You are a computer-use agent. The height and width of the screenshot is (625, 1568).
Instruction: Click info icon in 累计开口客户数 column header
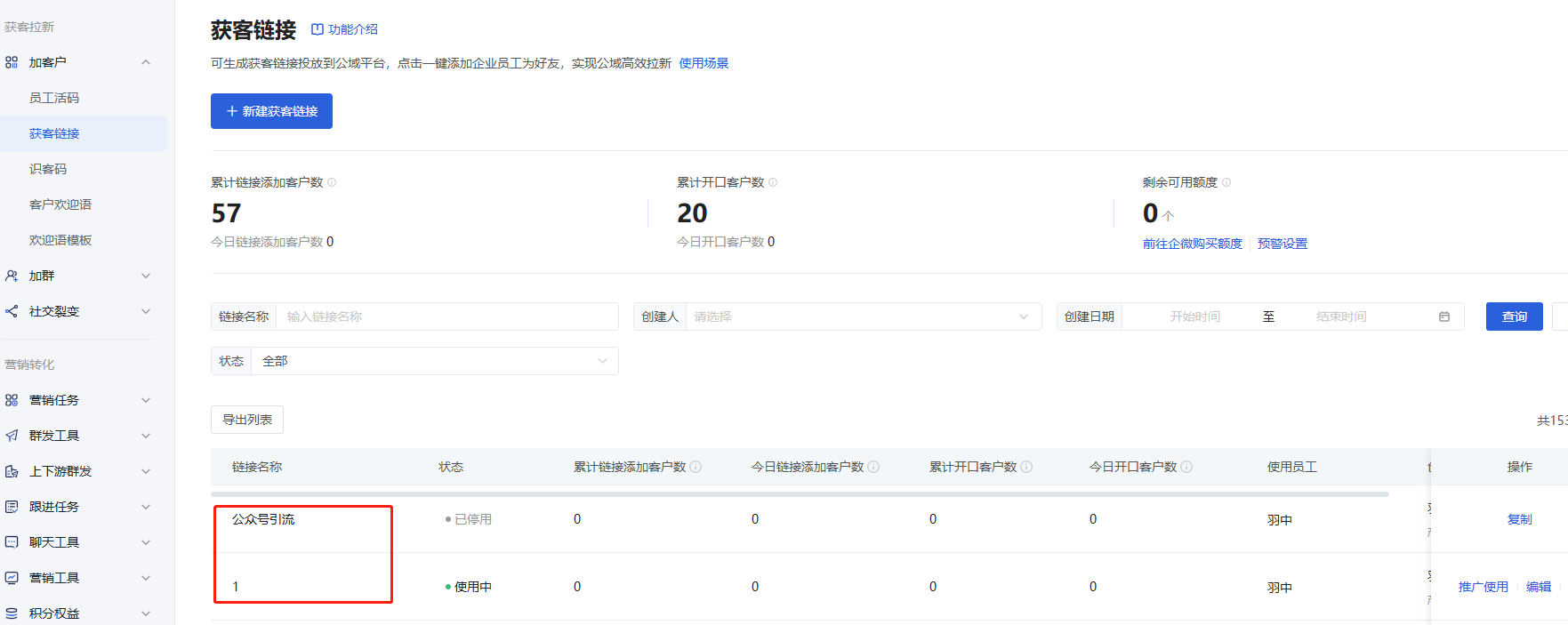click(x=1026, y=467)
